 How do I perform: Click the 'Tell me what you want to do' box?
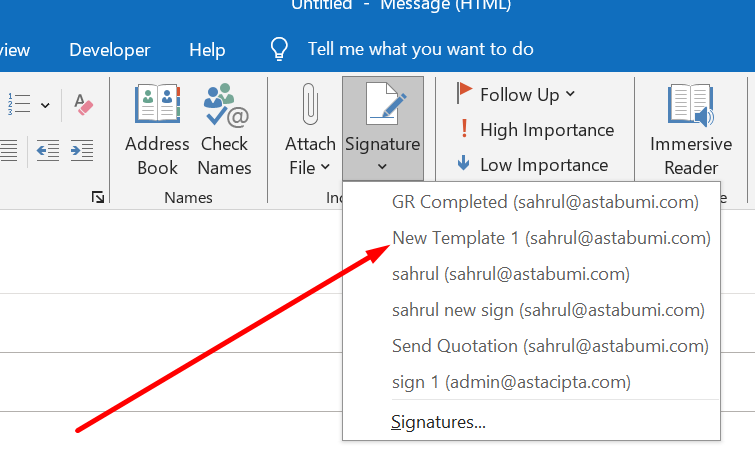click(x=420, y=49)
